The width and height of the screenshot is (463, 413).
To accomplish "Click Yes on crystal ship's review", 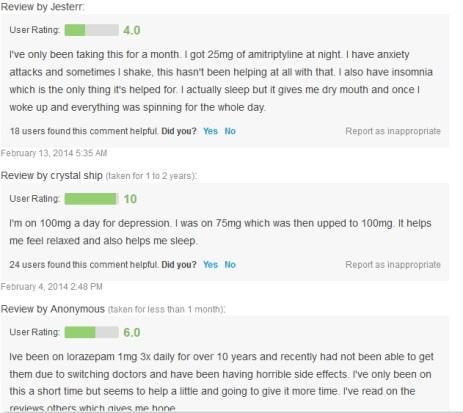I will point(210,265).
